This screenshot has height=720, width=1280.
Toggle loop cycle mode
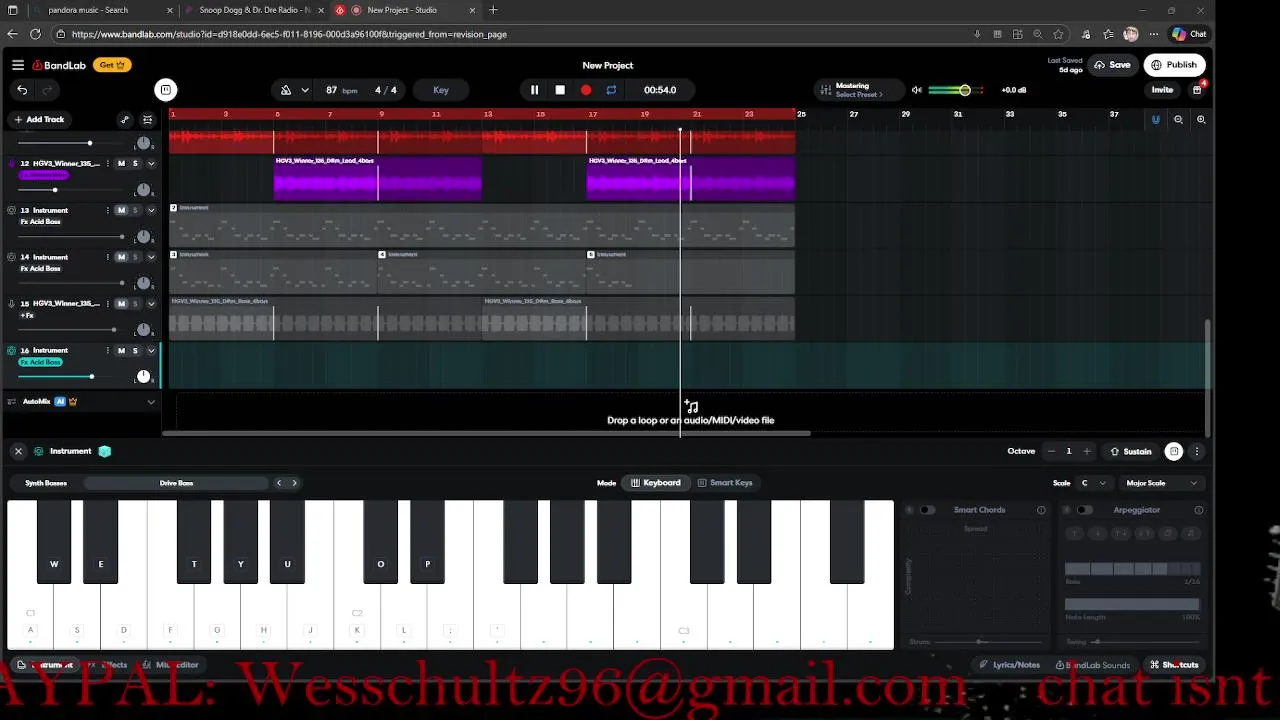[x=611, y=90]
